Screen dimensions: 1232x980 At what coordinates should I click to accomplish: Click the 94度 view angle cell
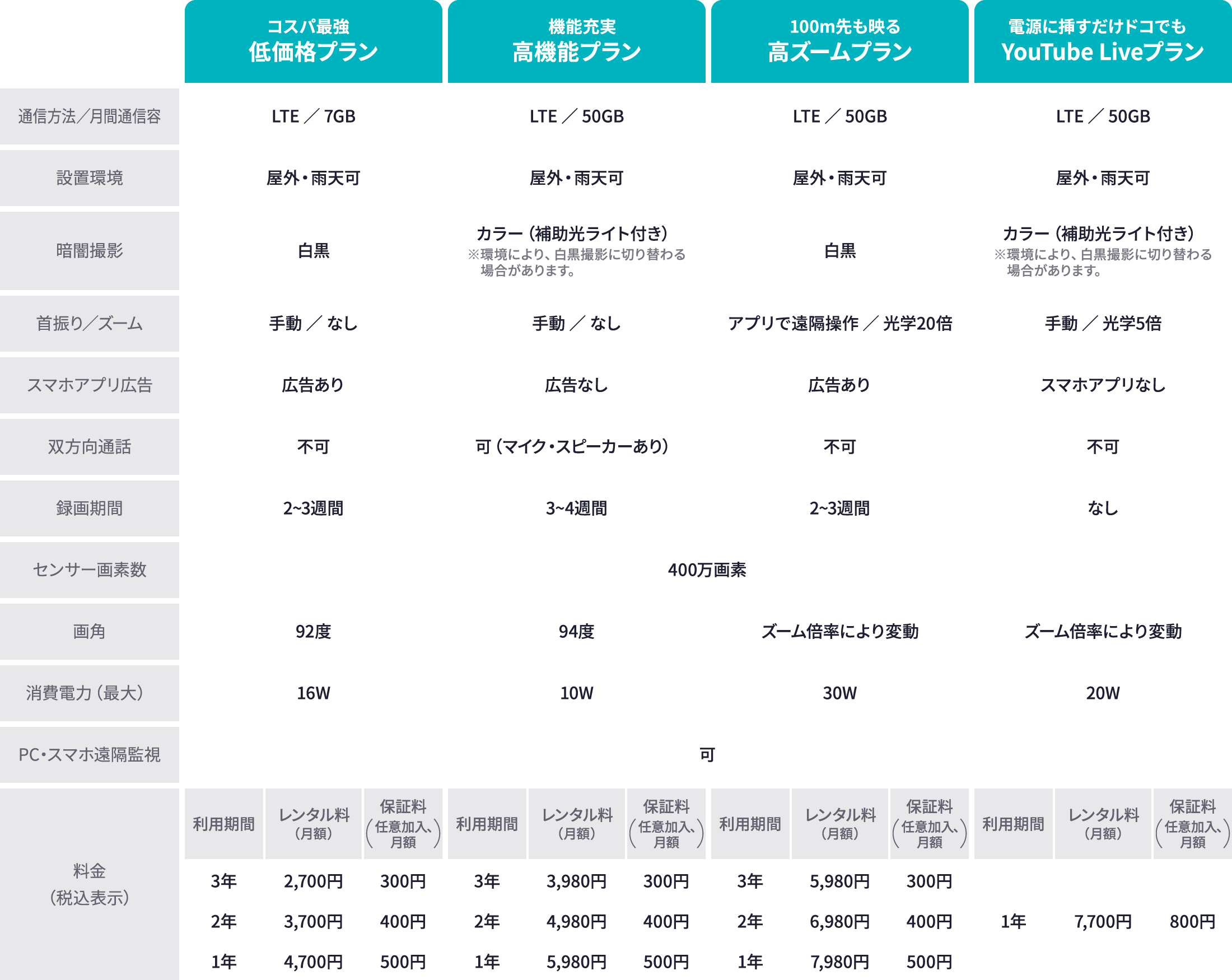(x=576, y=632)
